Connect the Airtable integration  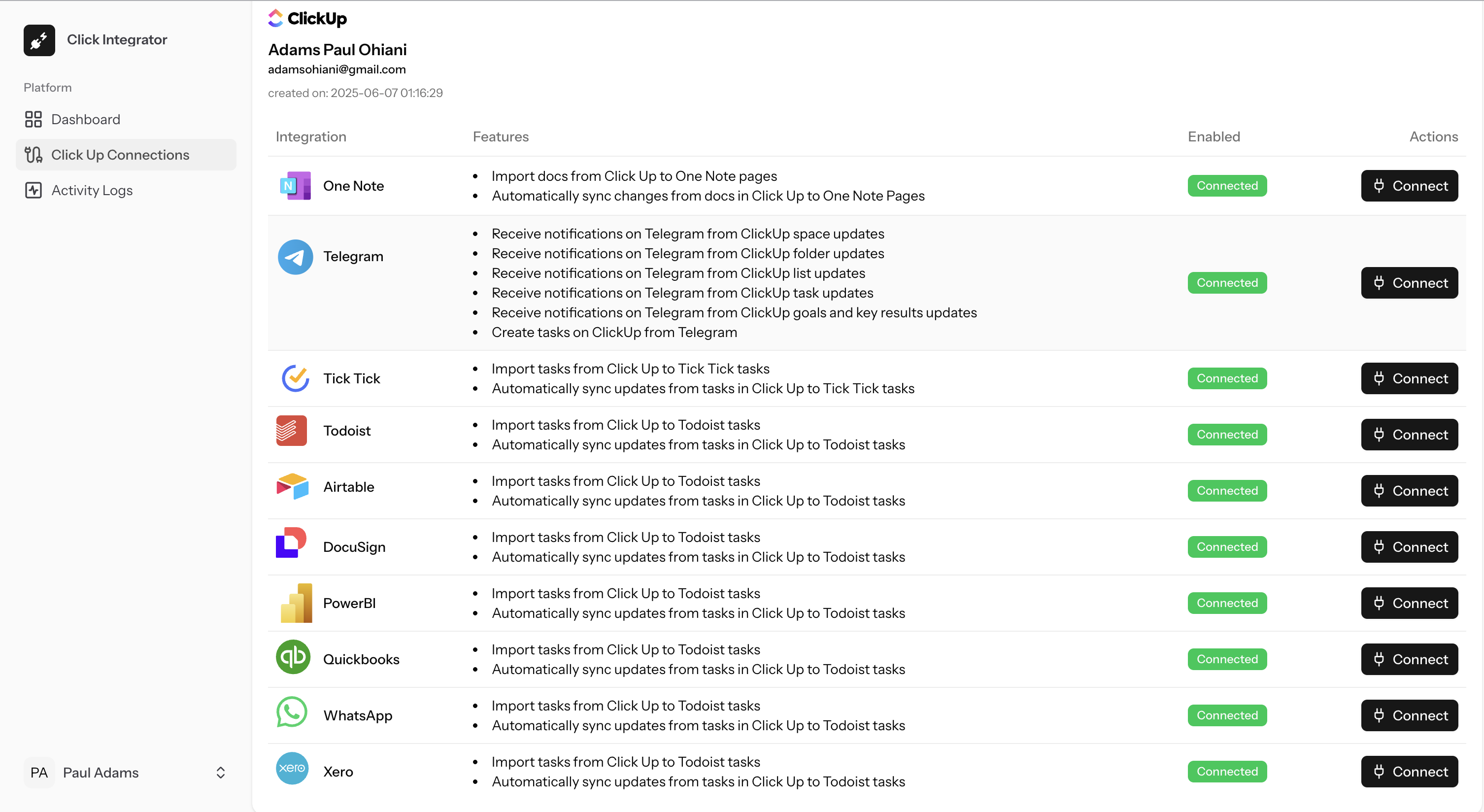tap(1409, 490)
